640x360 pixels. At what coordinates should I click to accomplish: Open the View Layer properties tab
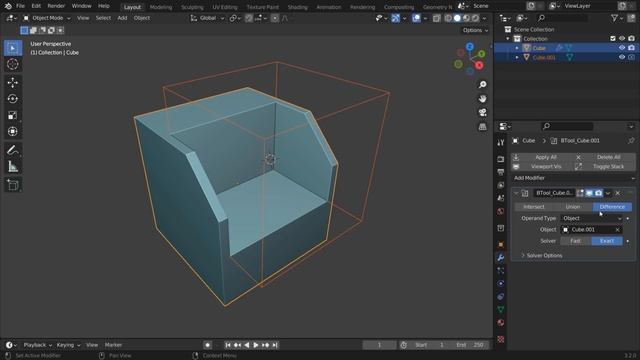(501, 185)
